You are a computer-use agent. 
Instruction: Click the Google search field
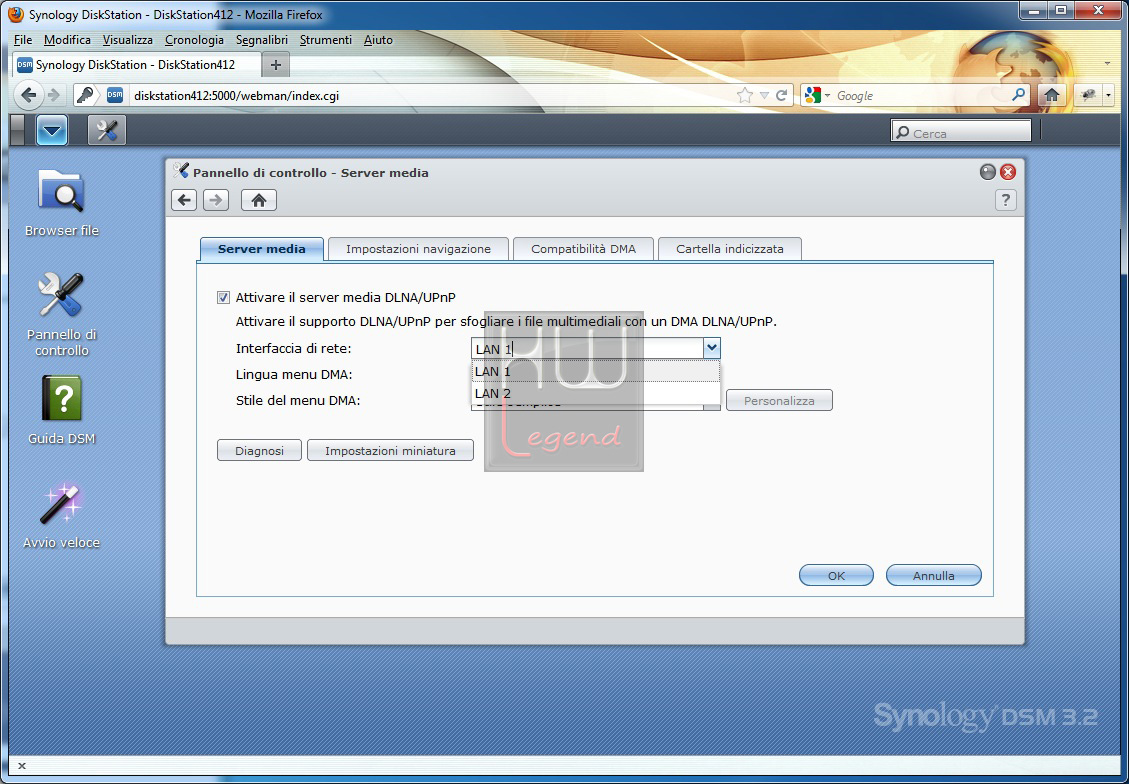[x=922, y=95]
